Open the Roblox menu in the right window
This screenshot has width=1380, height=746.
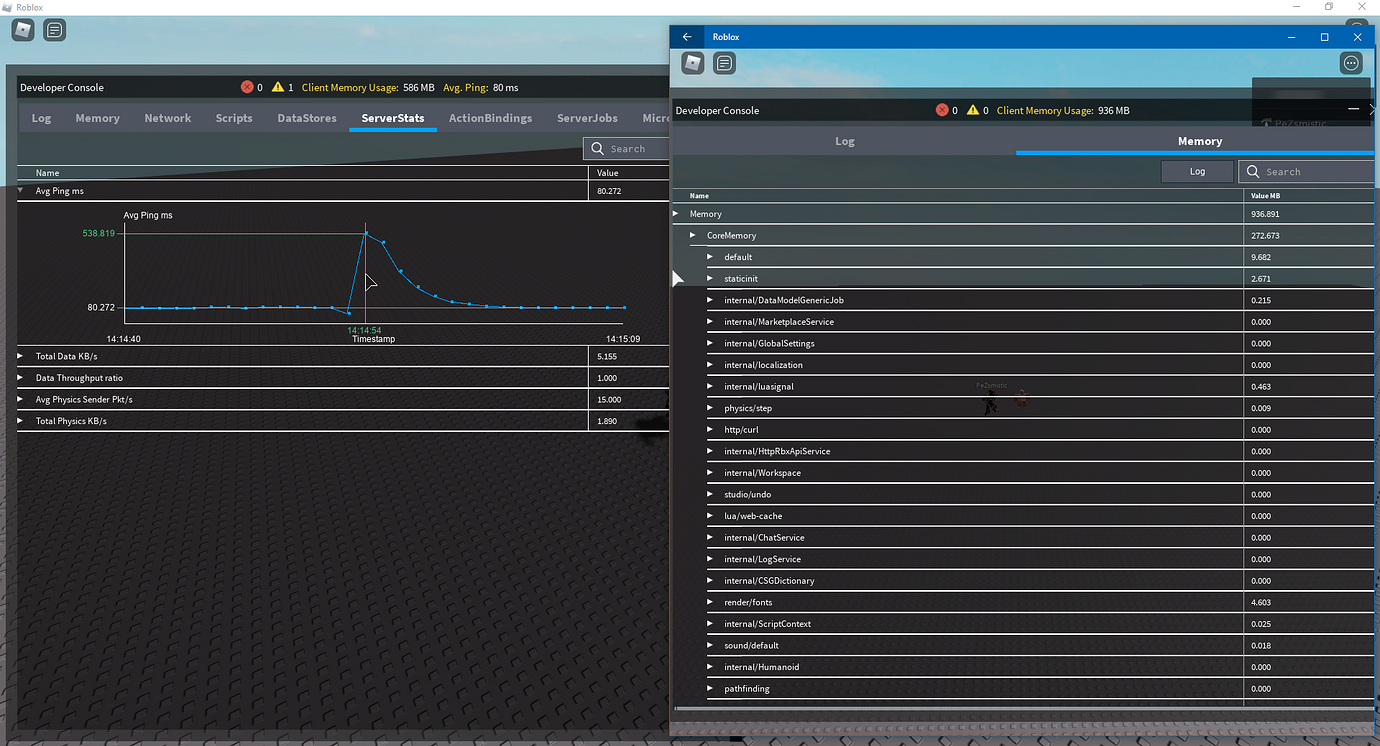pyautogui.click(x=693, y=63)
